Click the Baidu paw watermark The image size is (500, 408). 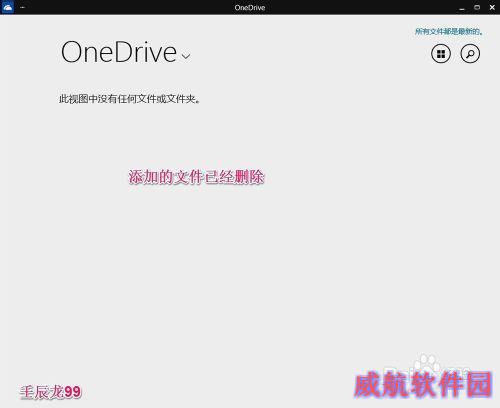pyautogui.click(x=427, y=364)
